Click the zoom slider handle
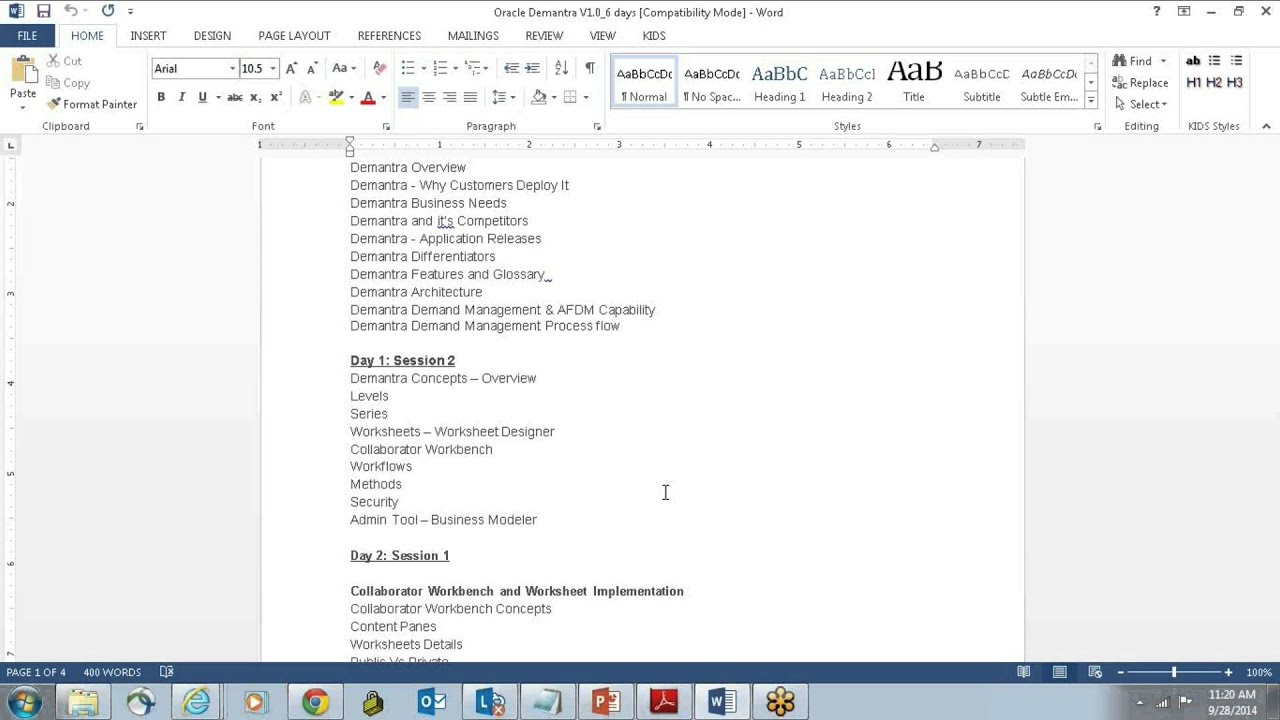The height and width of the screenshot is (720, 1280). click(1174, 672)
